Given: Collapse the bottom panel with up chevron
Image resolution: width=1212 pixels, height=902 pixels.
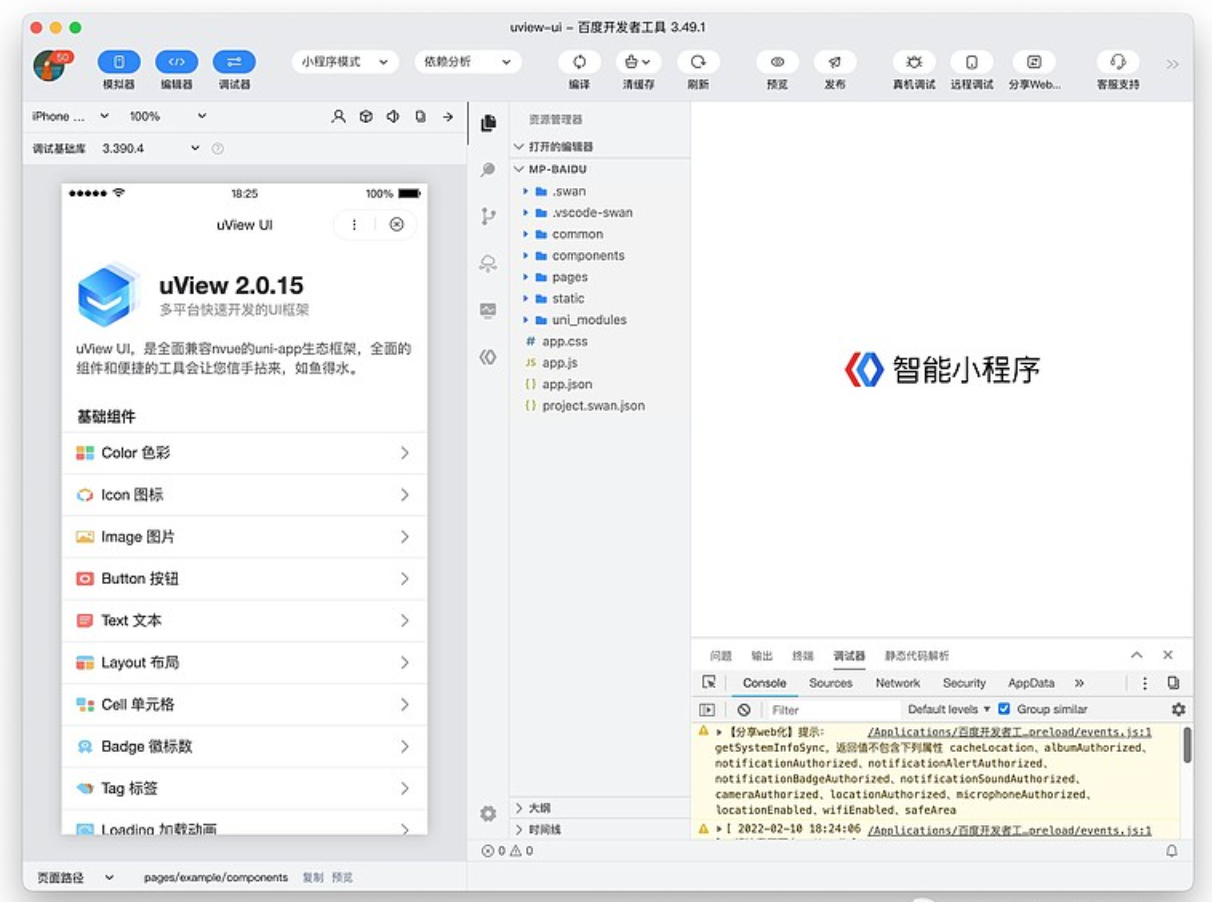Looking at the screenshot, I should [x=1137, y=656].
